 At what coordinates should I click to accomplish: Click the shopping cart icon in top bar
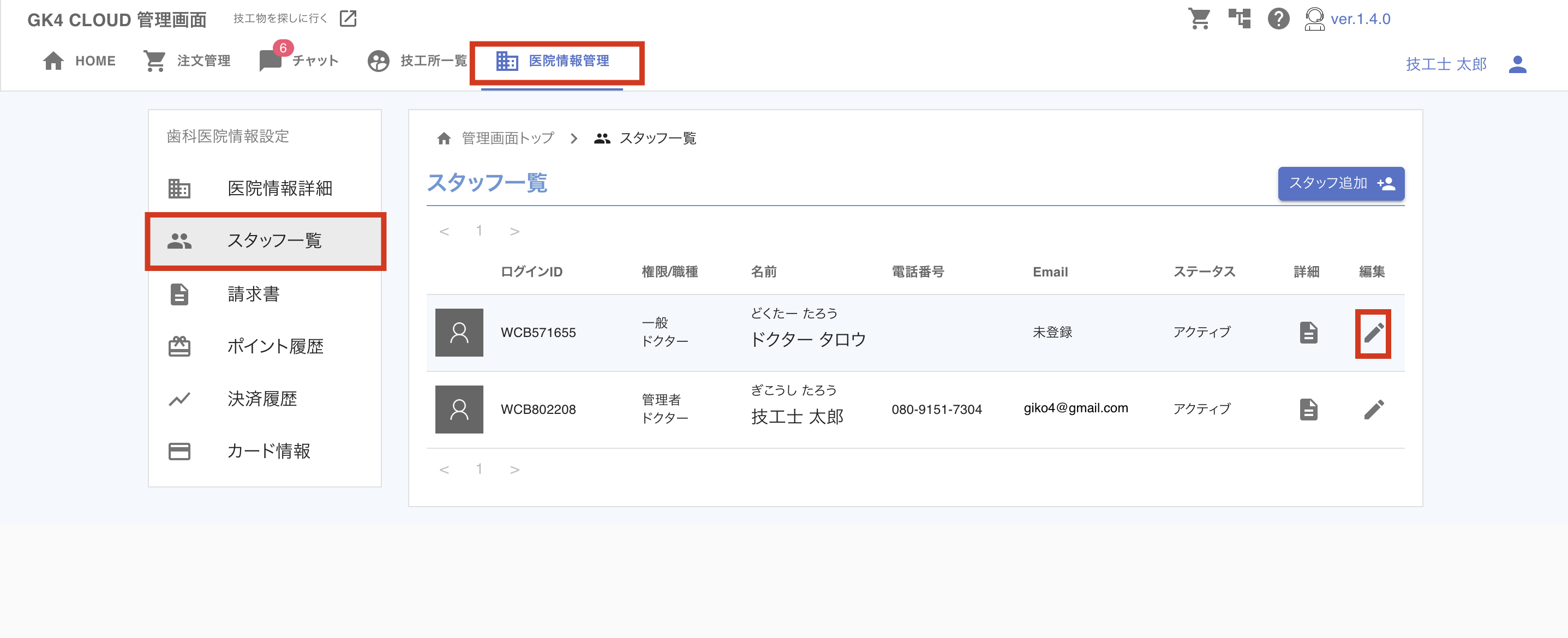click(x=1199, y=19)
